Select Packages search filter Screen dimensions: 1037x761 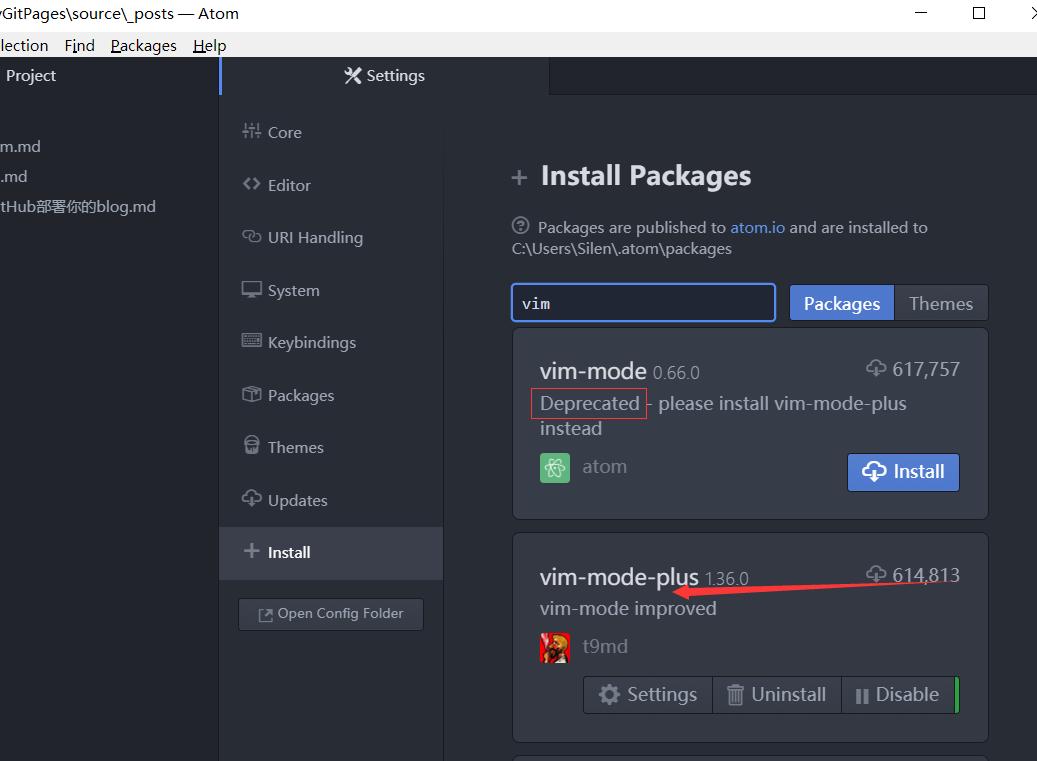click(x=842, y=304)
